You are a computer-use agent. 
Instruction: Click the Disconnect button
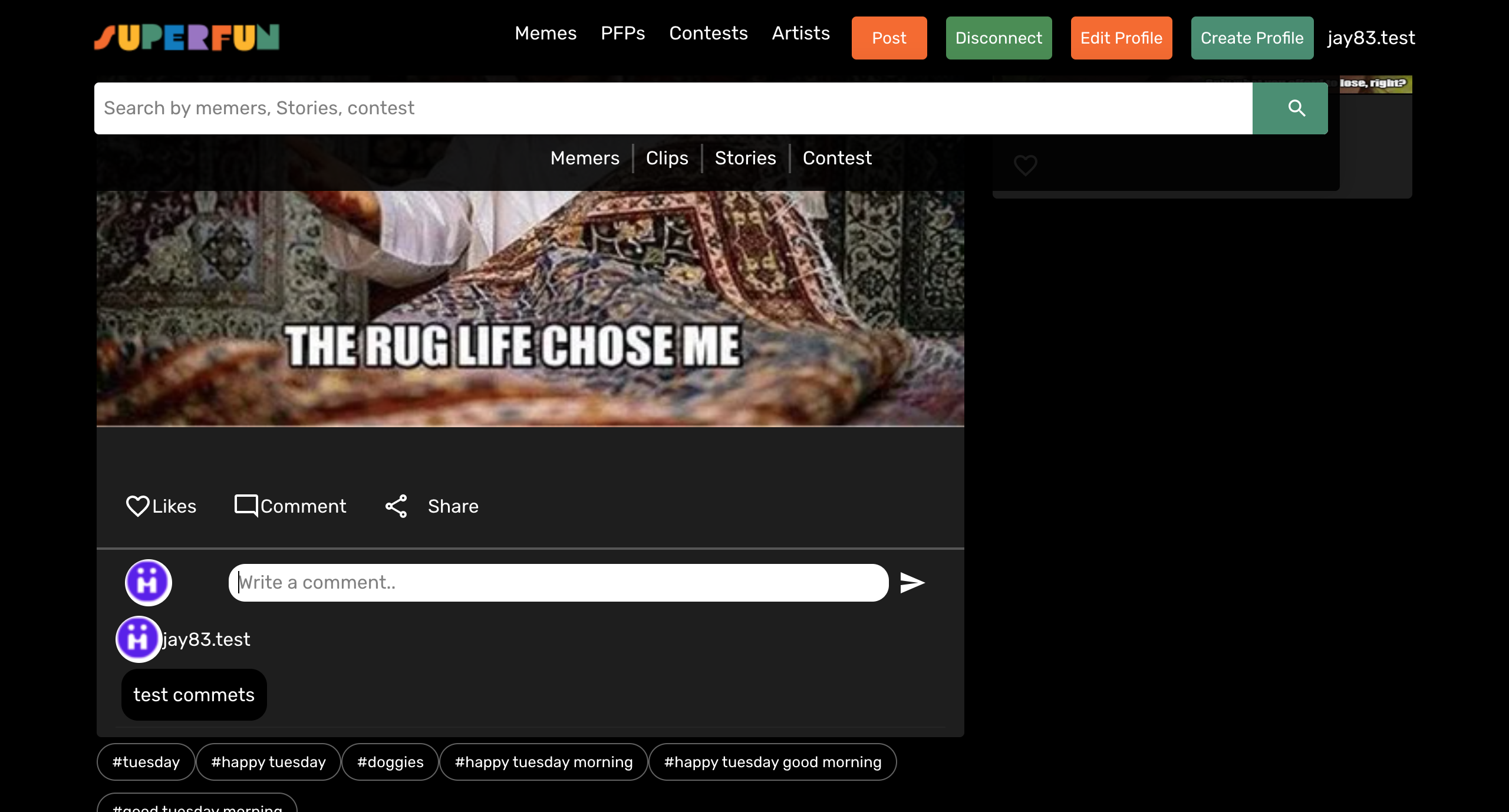pos(999,38)
